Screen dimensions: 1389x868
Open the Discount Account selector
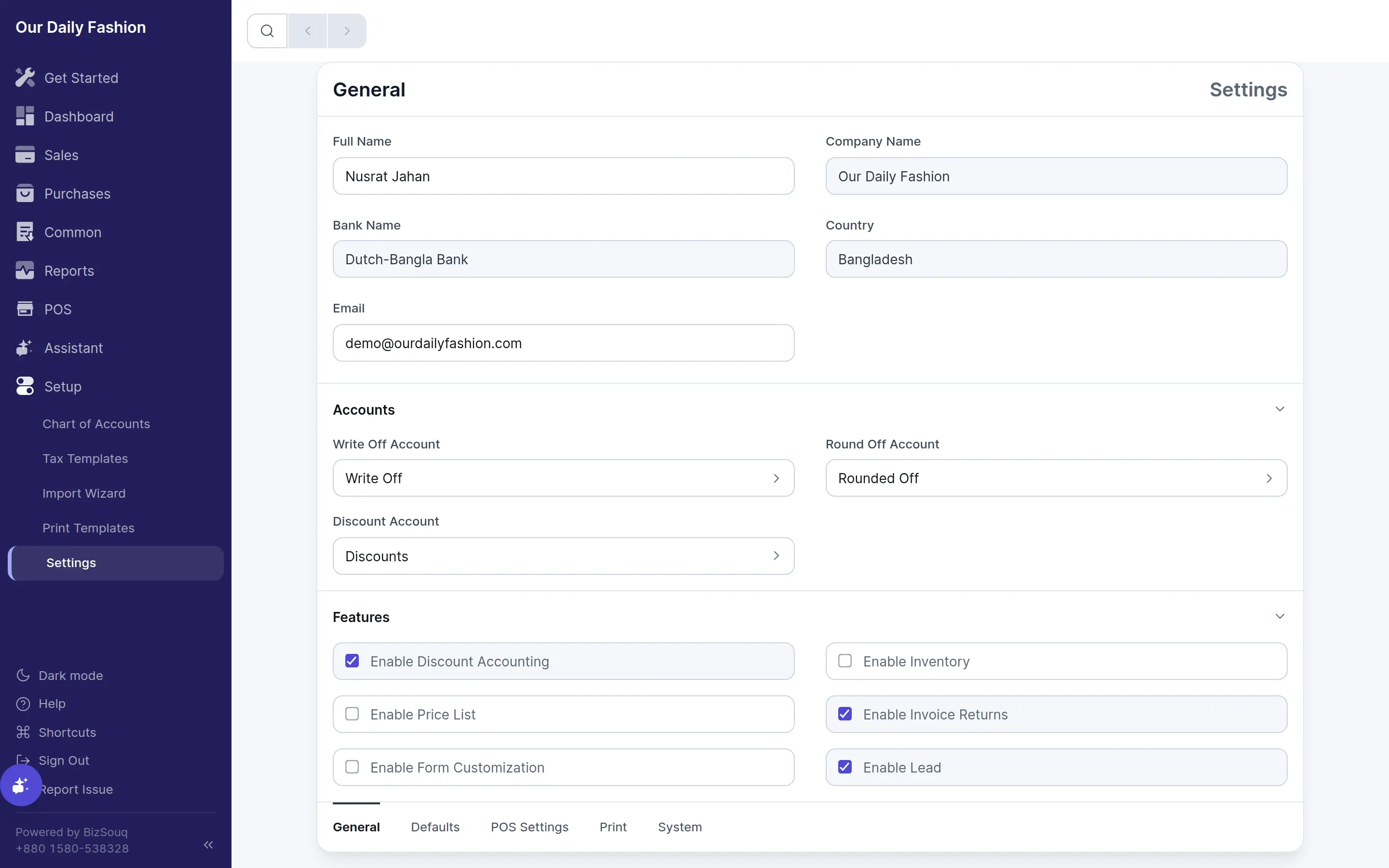click(563, 556)
